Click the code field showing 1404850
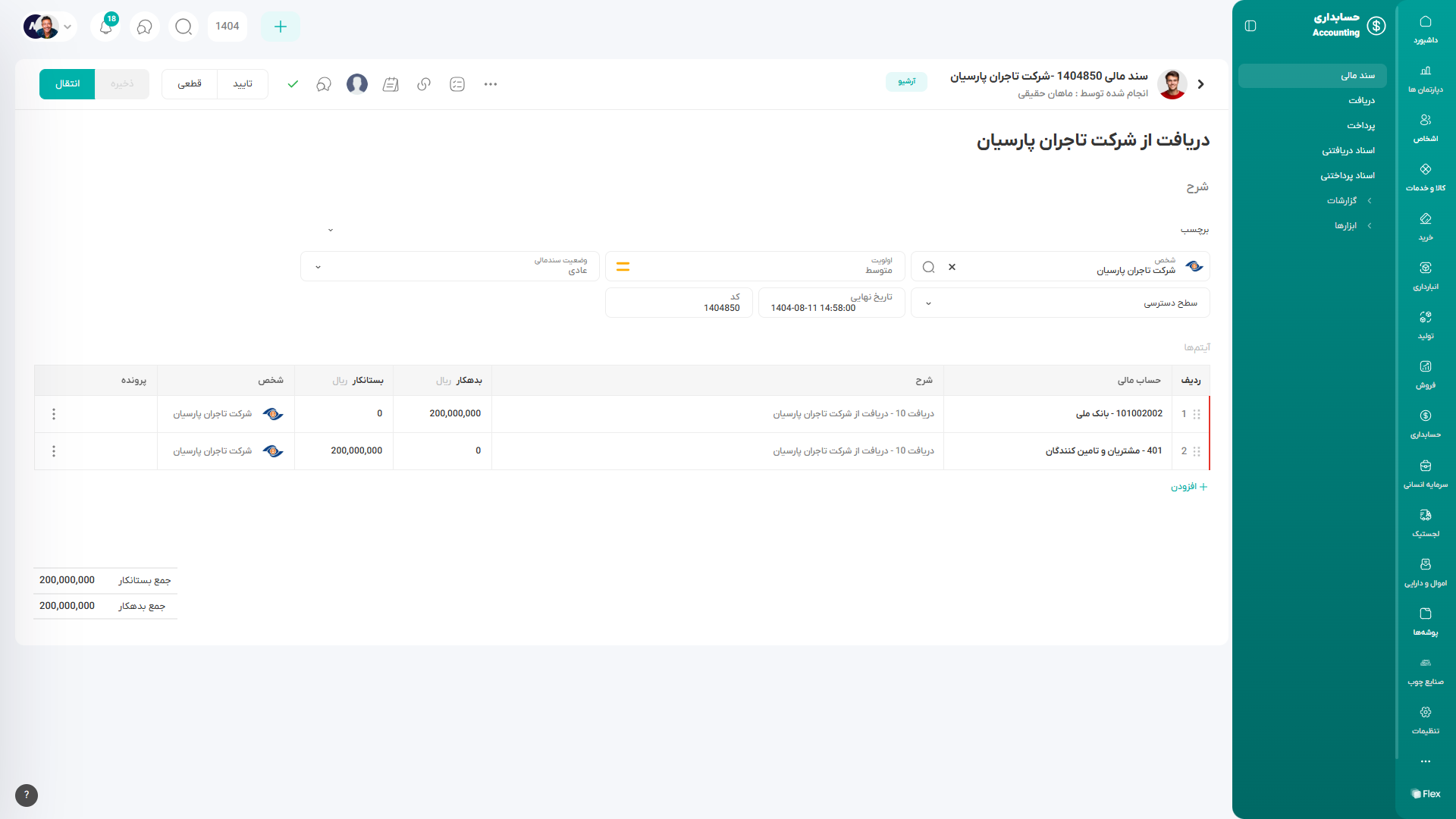This screenshot has height=819, width=1456. coord(679,303)
